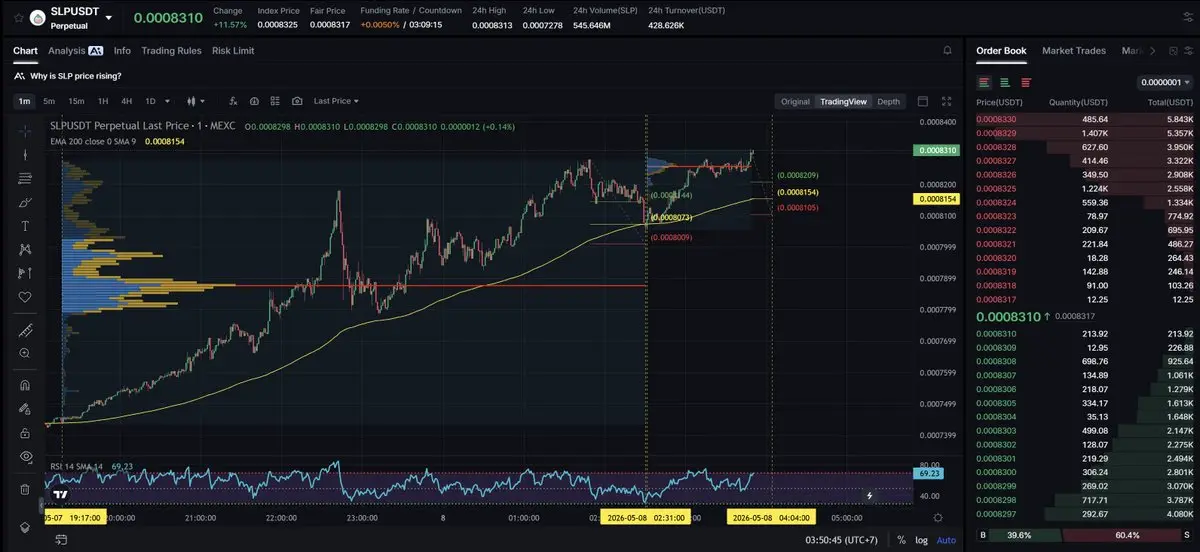This screenshot has width=1200, height=552.
Task: Switch to 15m timeframe
Action: coord(76,101)
